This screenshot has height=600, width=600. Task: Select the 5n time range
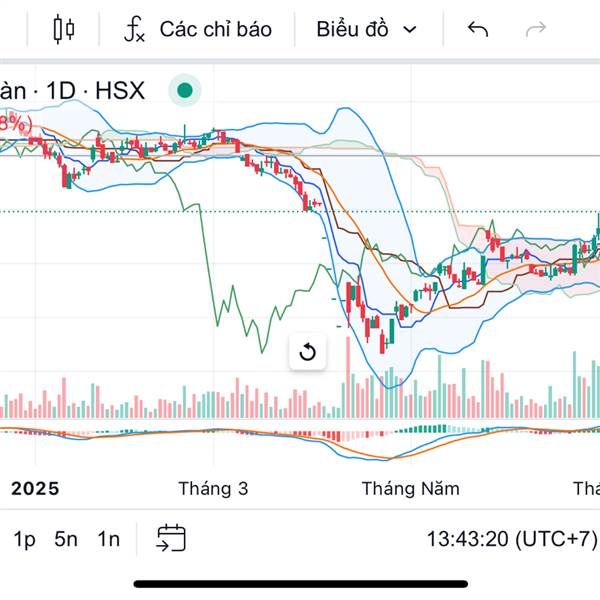tap(66, 539)
